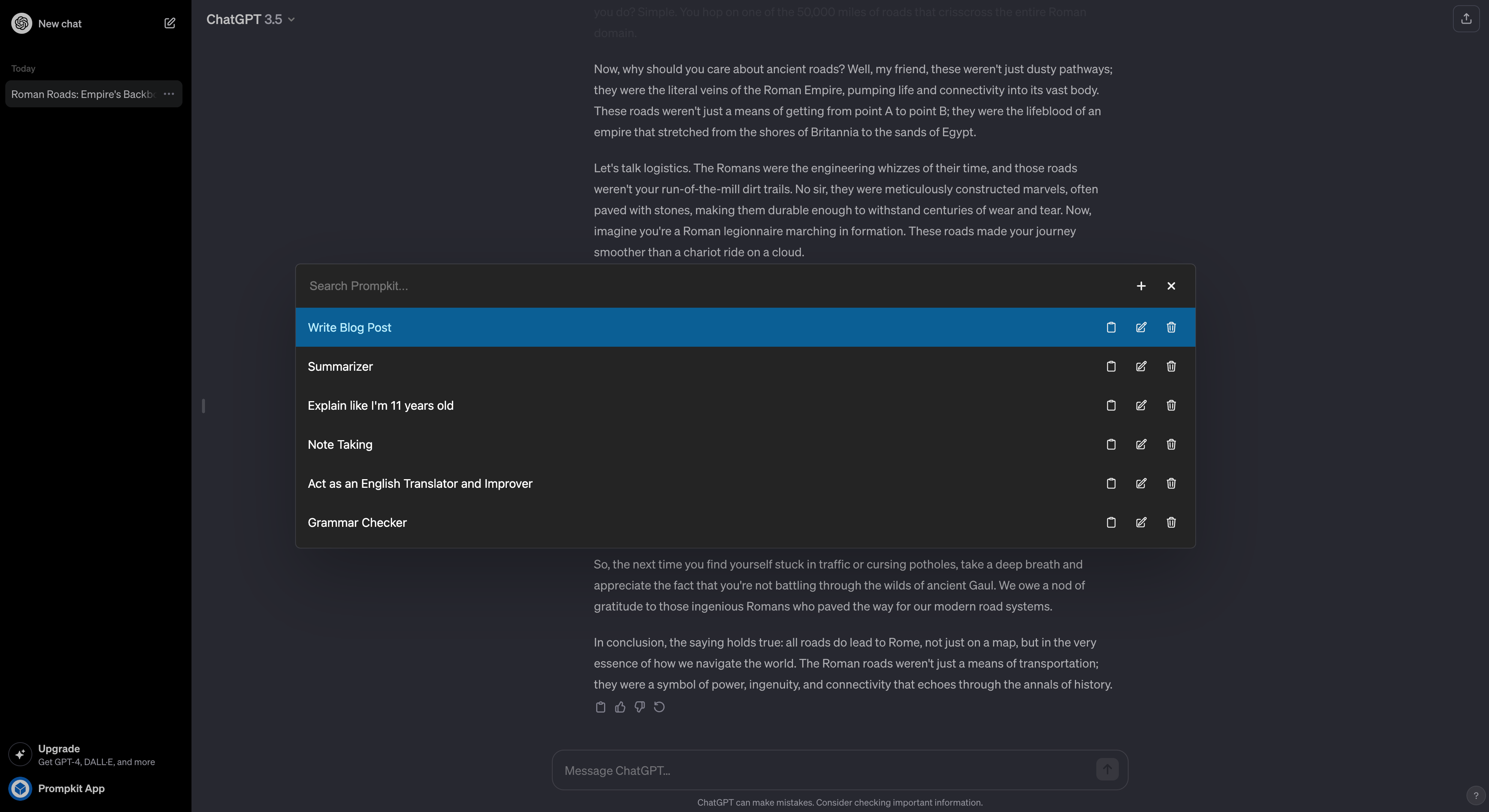Copy the Write Blog Post prompt
The image size is (1489, 812).
click(x=1111, y=328)
